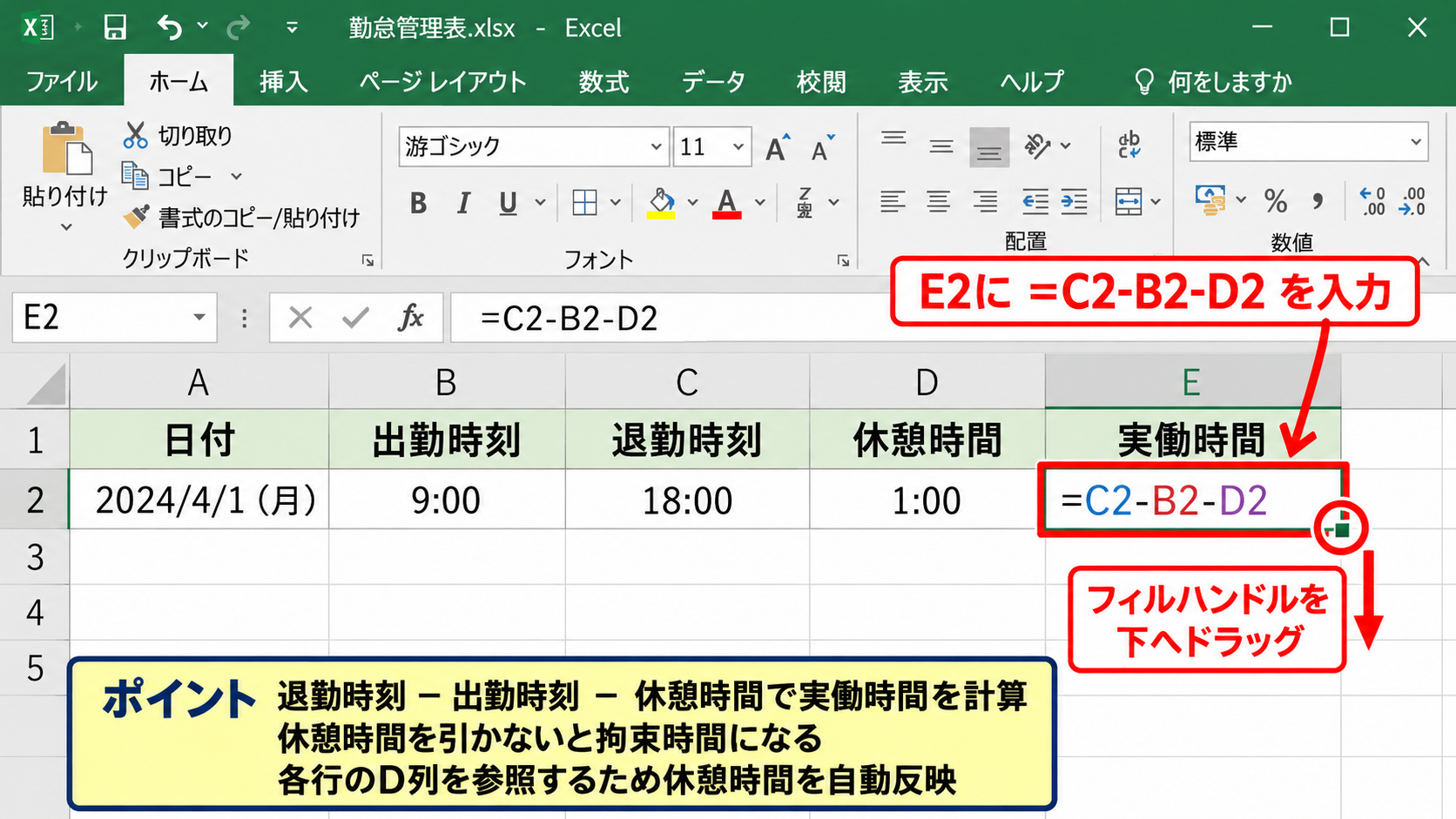1456x819 pixels.
Task: Align text left icon
Action: pos(893,203)
